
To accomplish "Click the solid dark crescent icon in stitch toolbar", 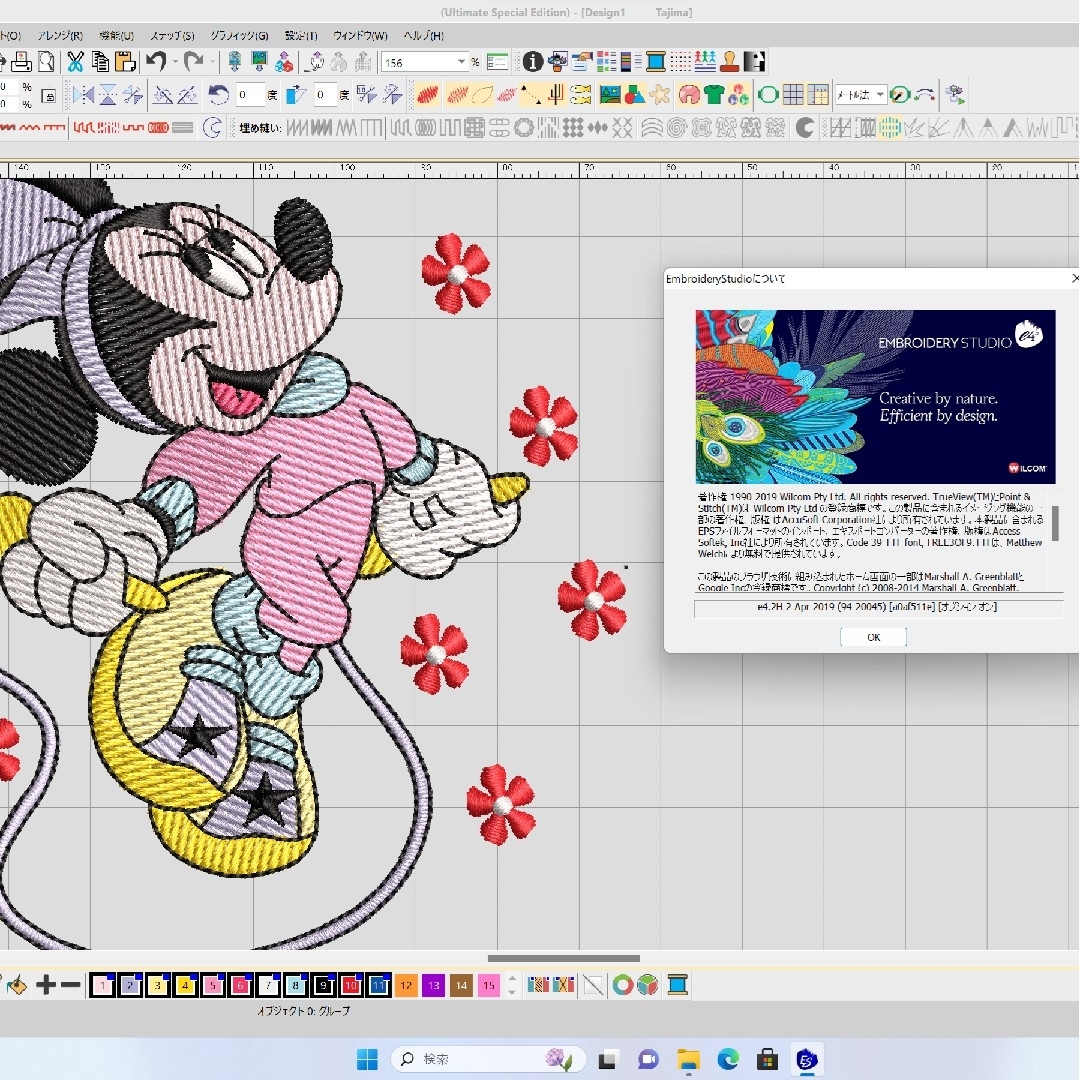I will (x=804, y=127).
